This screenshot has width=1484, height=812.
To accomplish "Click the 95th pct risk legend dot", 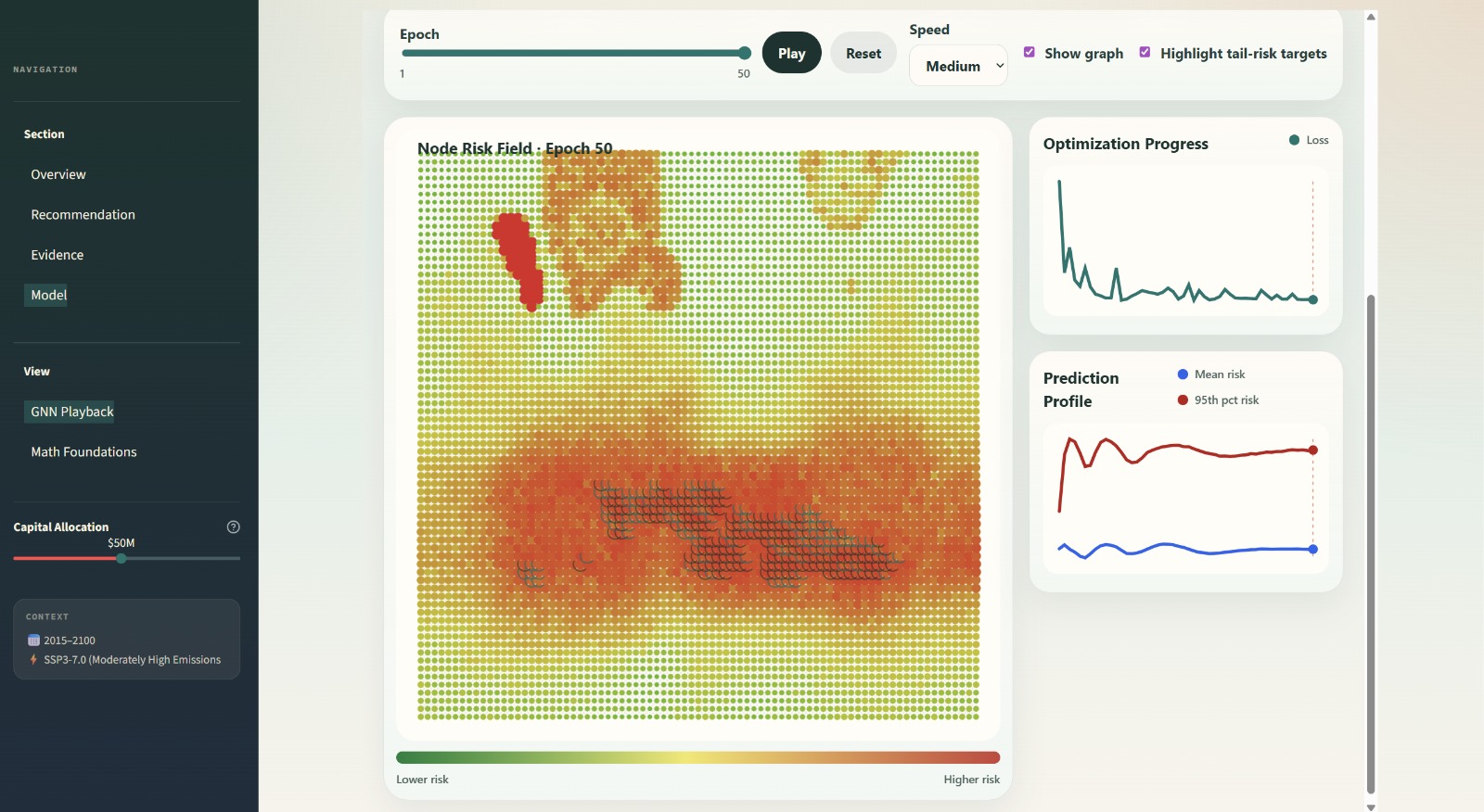I will (1183, 400).
